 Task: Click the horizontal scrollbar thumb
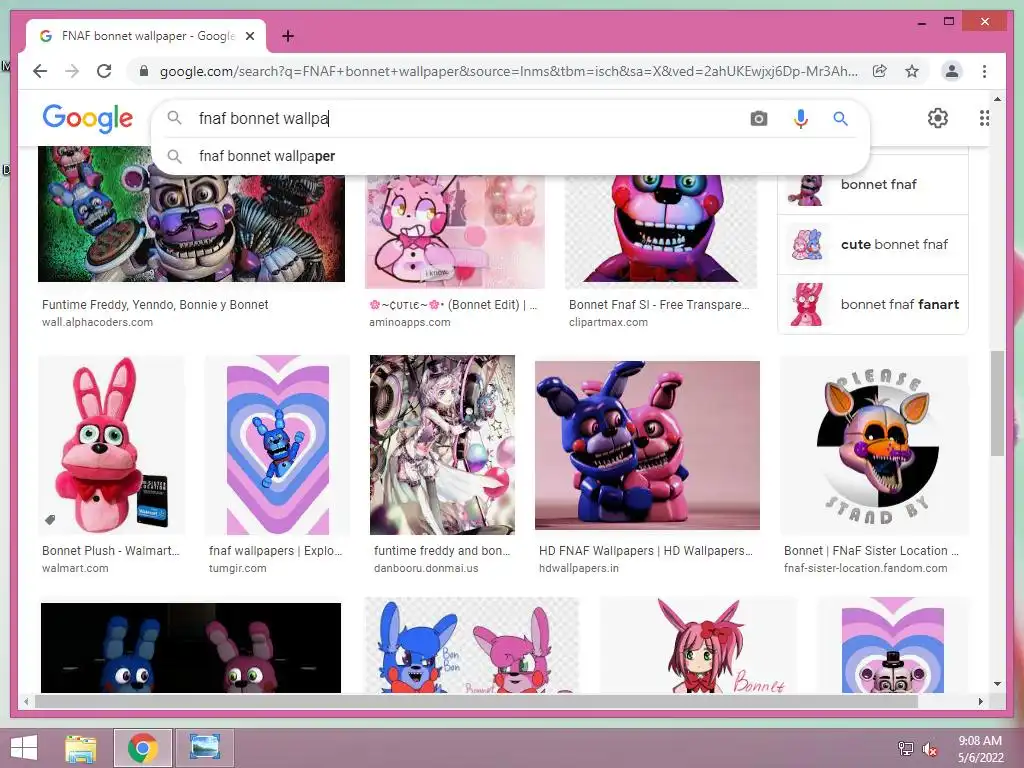click(x=476, y=701)
